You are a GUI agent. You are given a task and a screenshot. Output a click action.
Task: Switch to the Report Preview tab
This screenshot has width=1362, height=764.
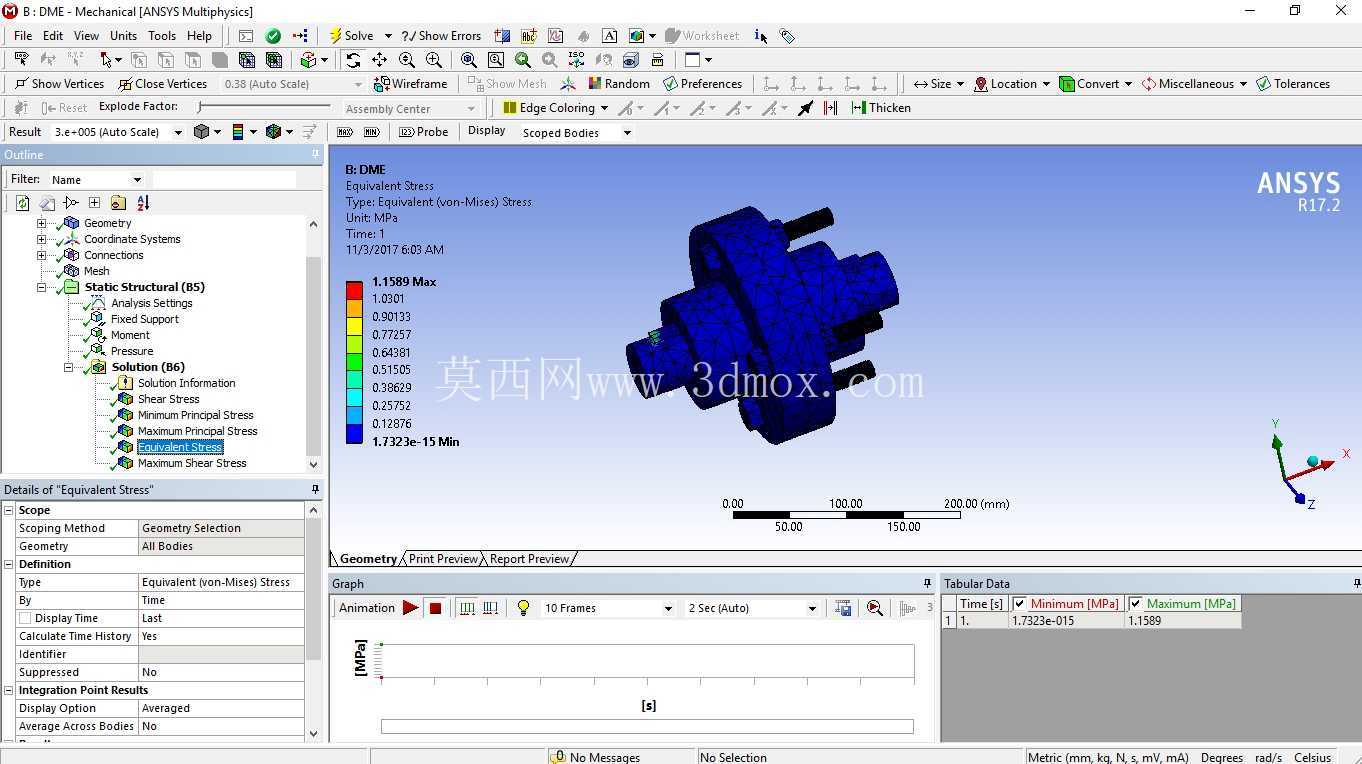point(529,559)
